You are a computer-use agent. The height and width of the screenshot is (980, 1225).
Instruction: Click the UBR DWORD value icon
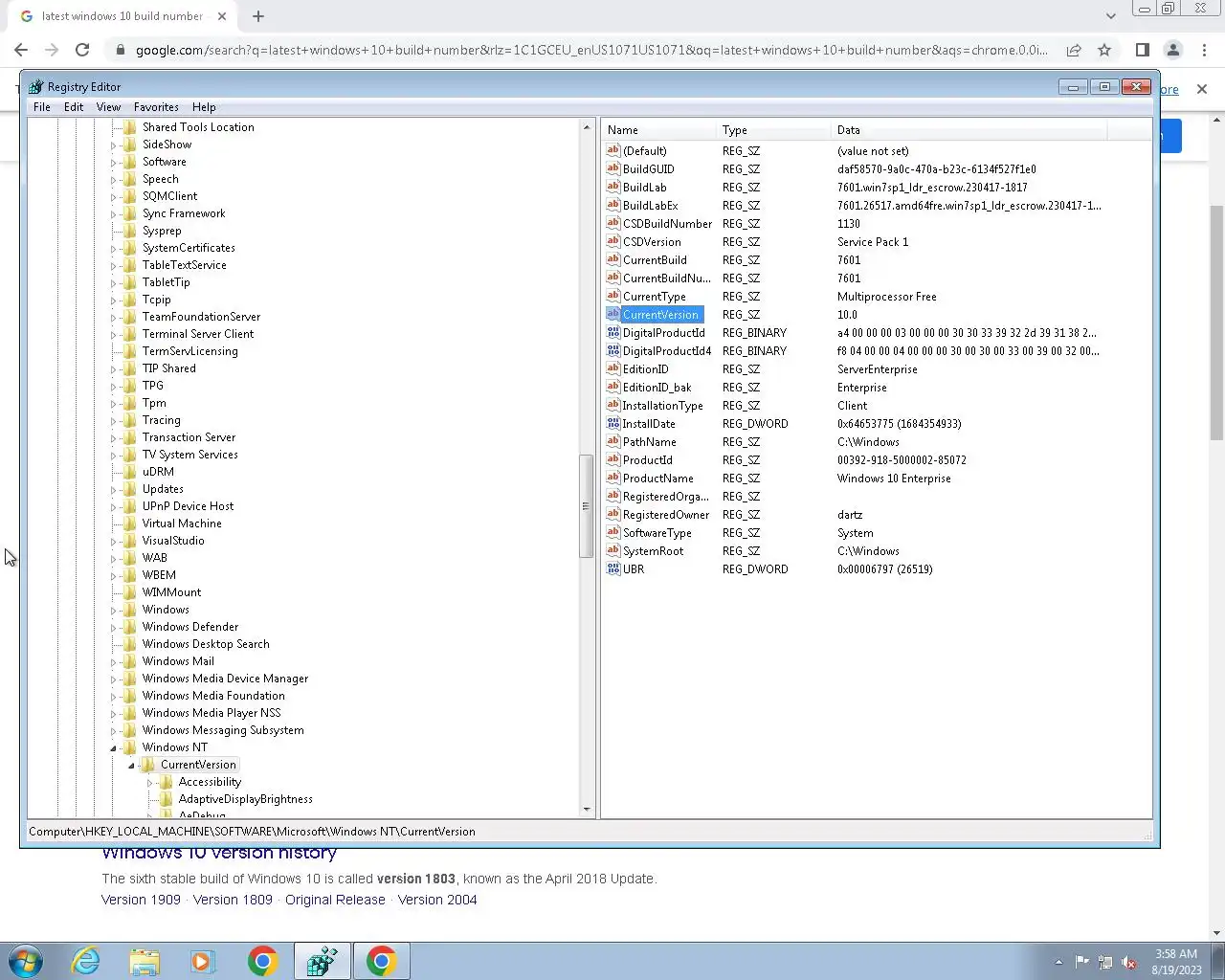pyautogui.click(x=613, y=568)
